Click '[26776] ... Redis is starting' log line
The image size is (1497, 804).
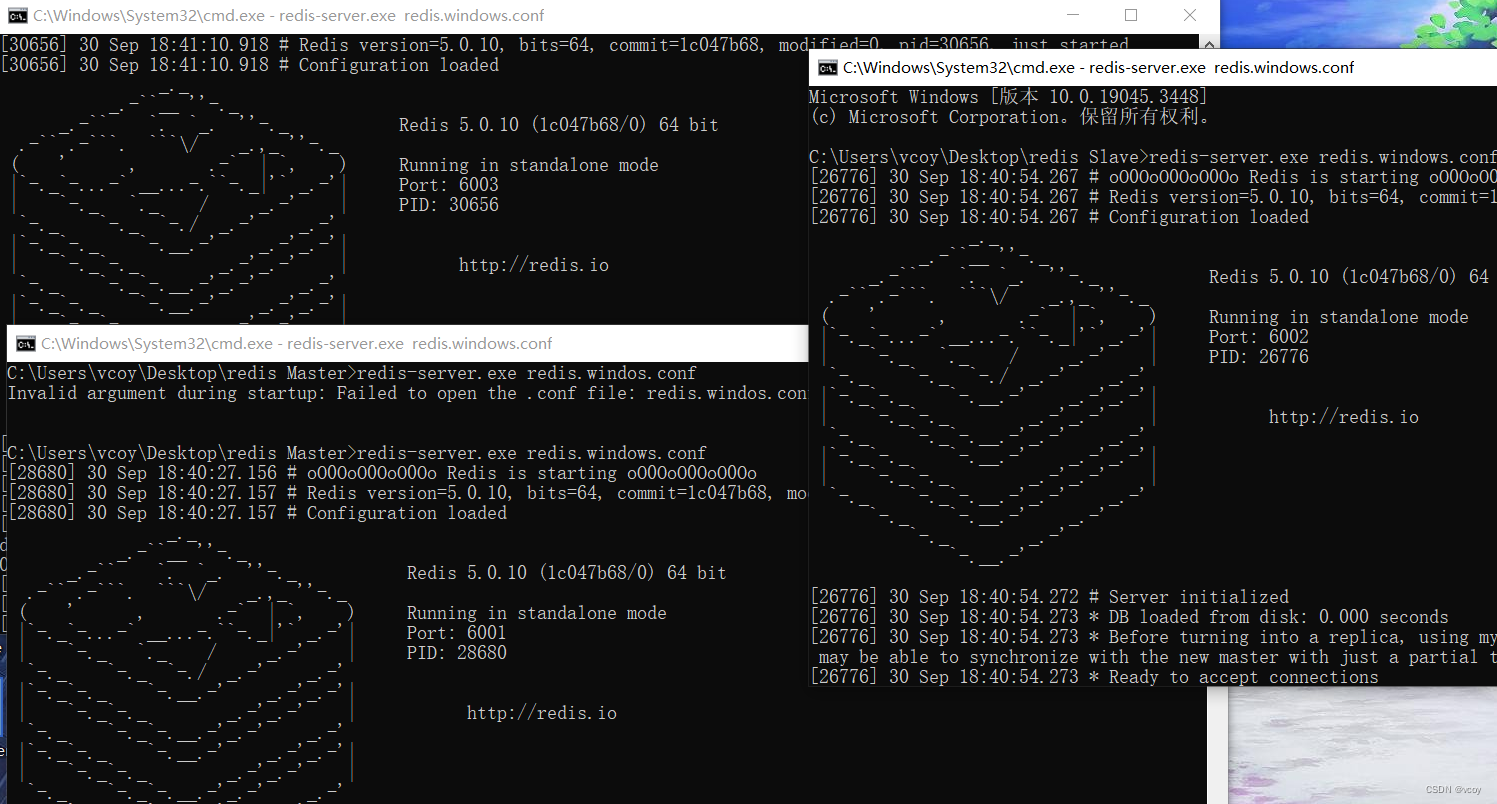coord(1153,177)
